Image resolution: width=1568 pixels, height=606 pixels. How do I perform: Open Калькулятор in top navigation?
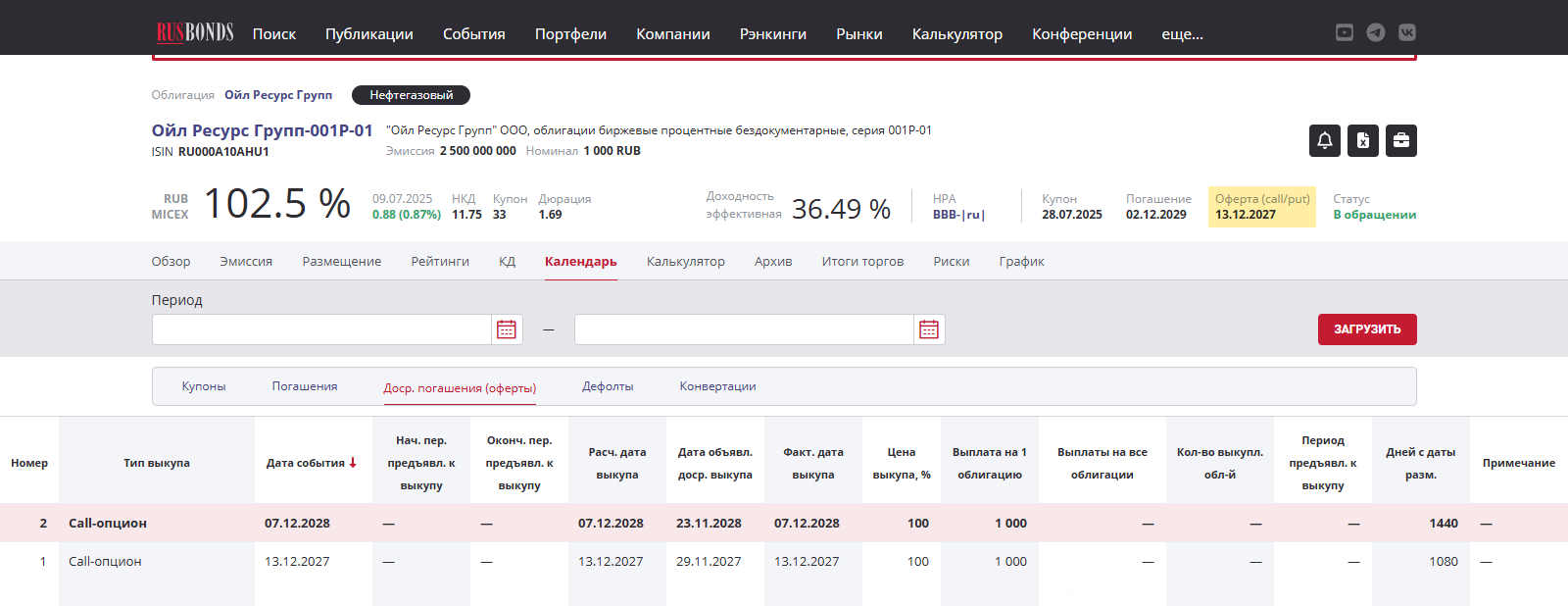pos(957,34)
